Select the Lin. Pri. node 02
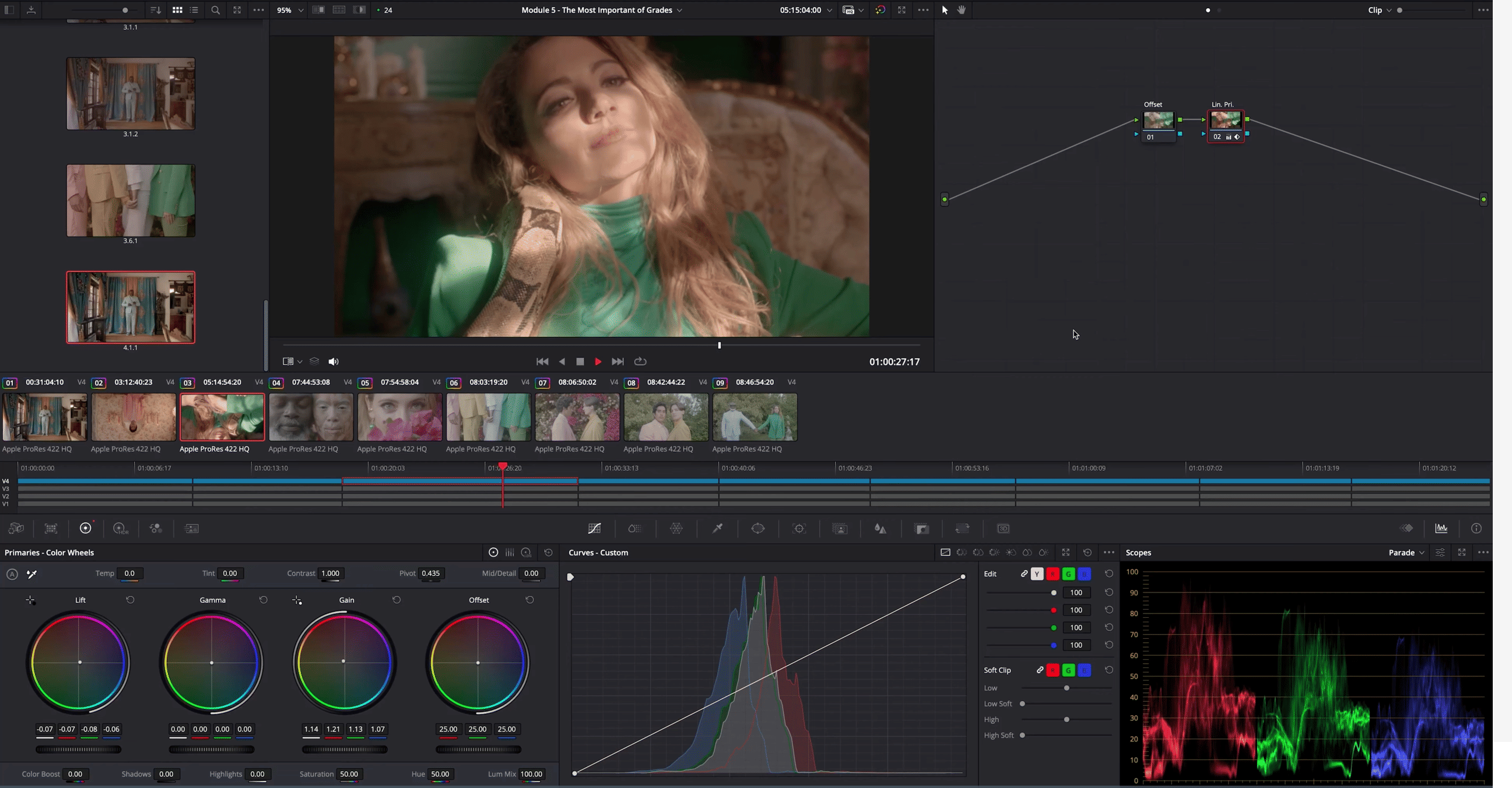Image resolution: width=1512 pixels, height=788 pixels. tap(1225, 121)
